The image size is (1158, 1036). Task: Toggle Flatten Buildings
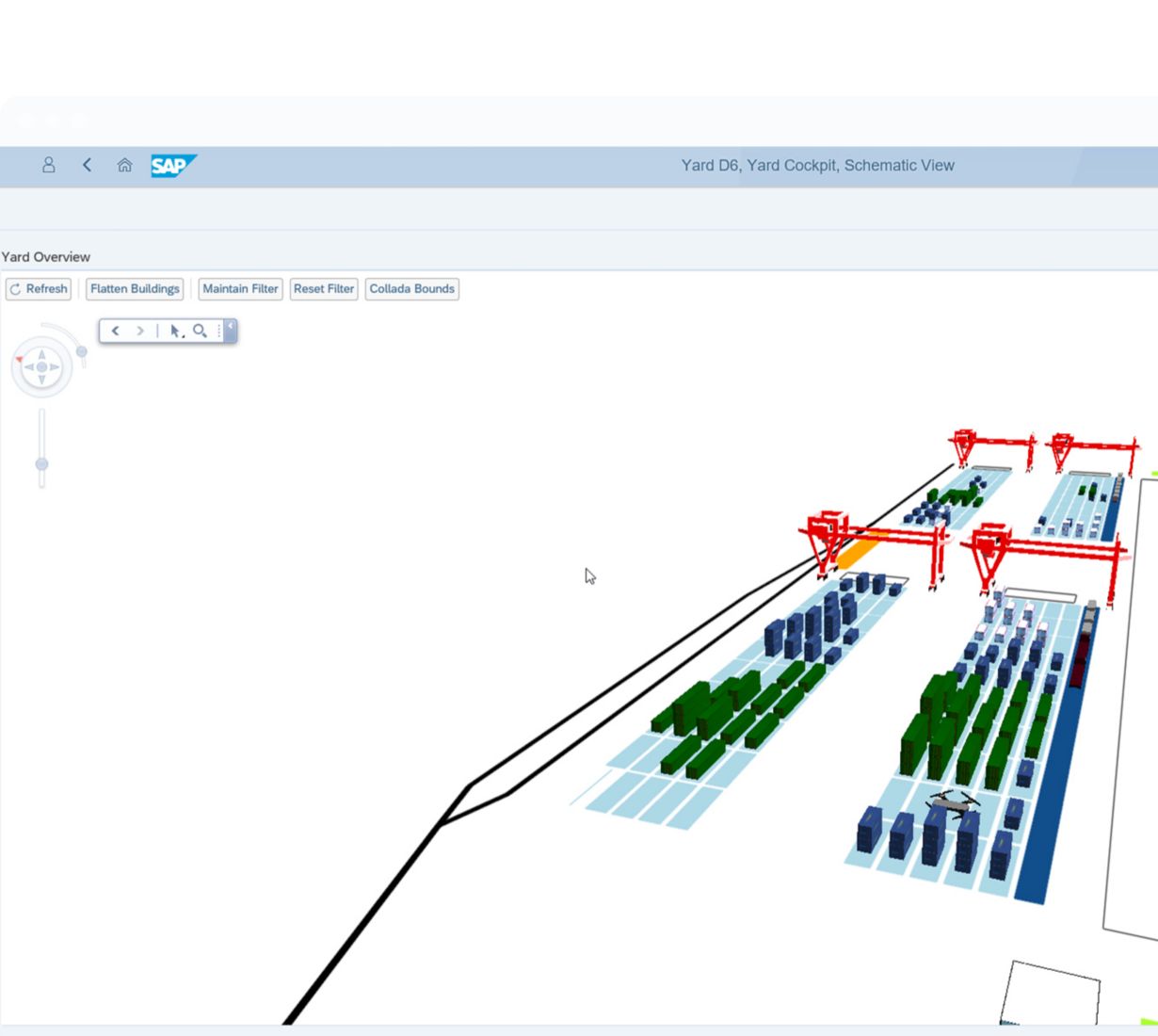click(x=135, y=289)
